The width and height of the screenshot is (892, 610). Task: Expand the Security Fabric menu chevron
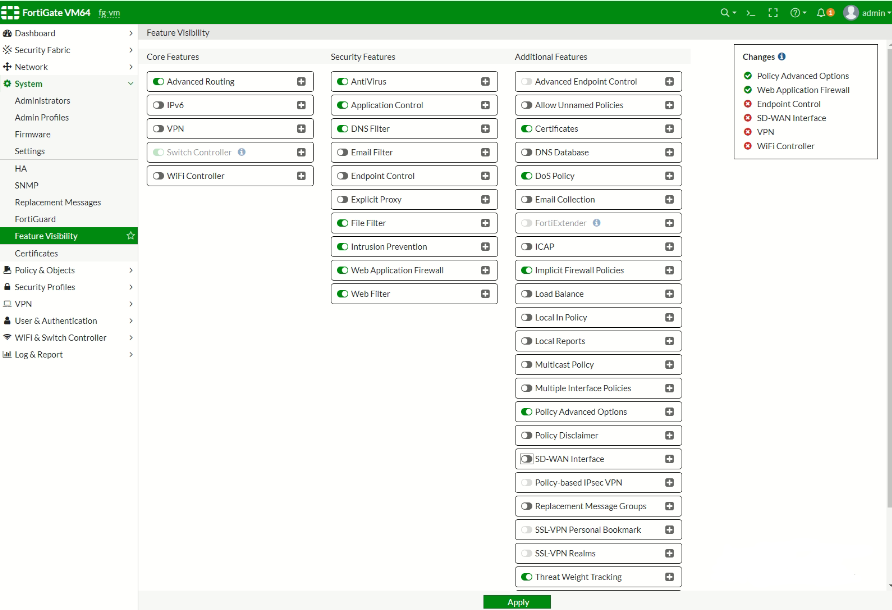pos(131,50)
